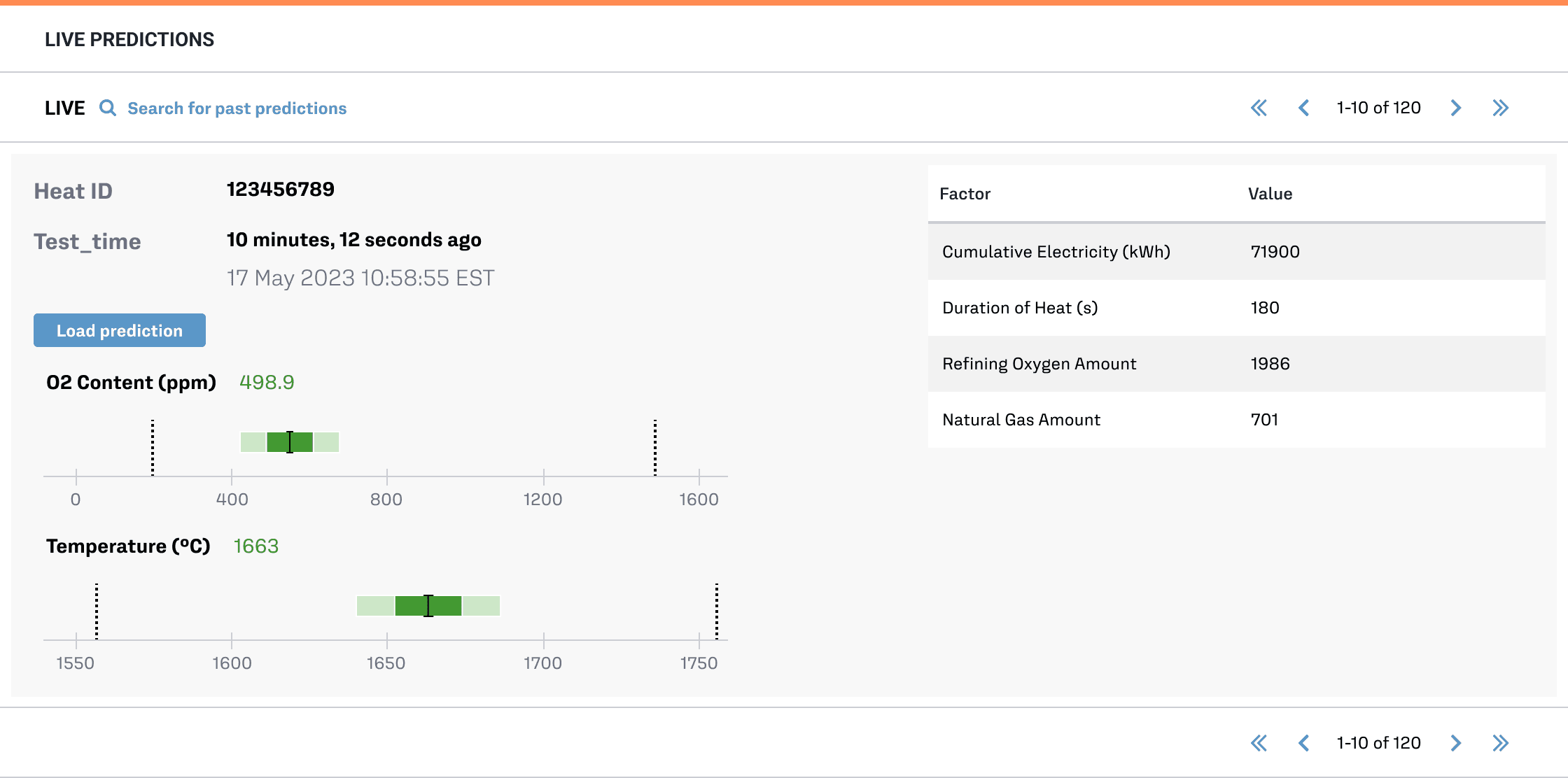This screenshot has height=778, width=1568.
Task: Go to next page in top pagination
Action: (x=1456, y=108)
